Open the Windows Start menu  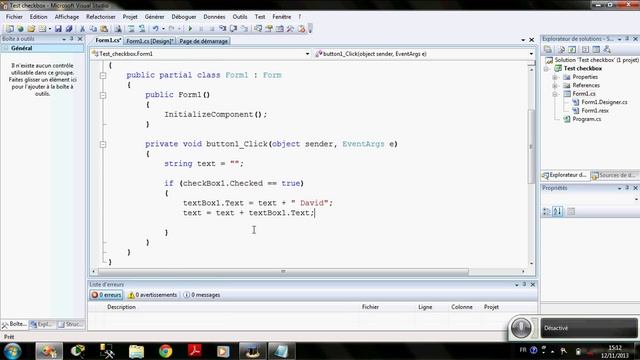[12, 351]
